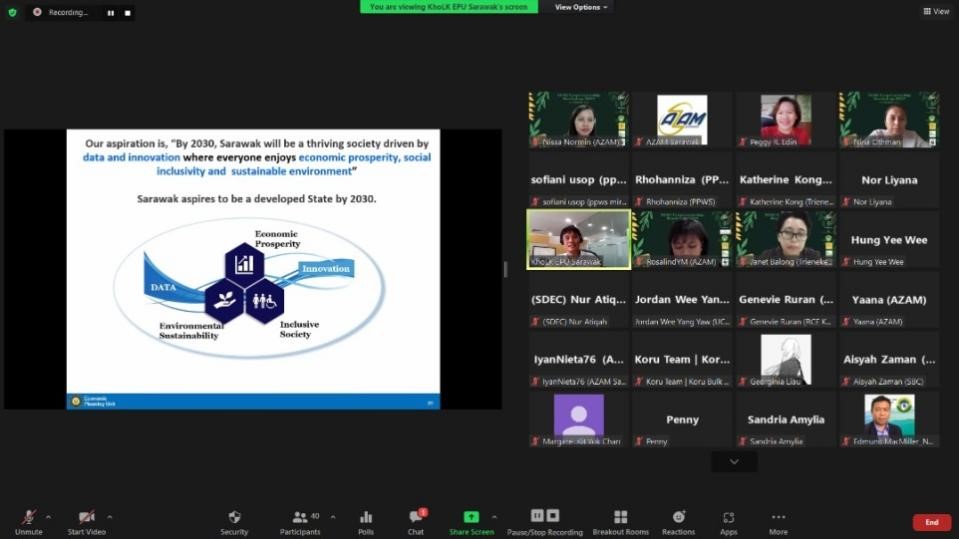
Task: Open the Reactions menu
Action: click(x=678, y=521)
